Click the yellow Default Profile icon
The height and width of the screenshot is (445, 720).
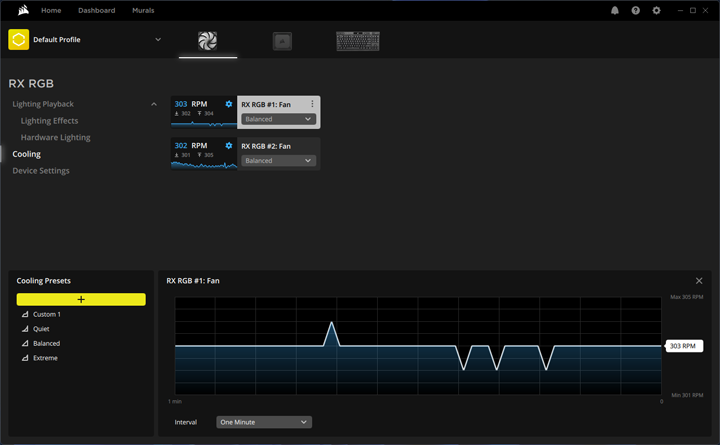pyautogui.click(x=19, y=40)
